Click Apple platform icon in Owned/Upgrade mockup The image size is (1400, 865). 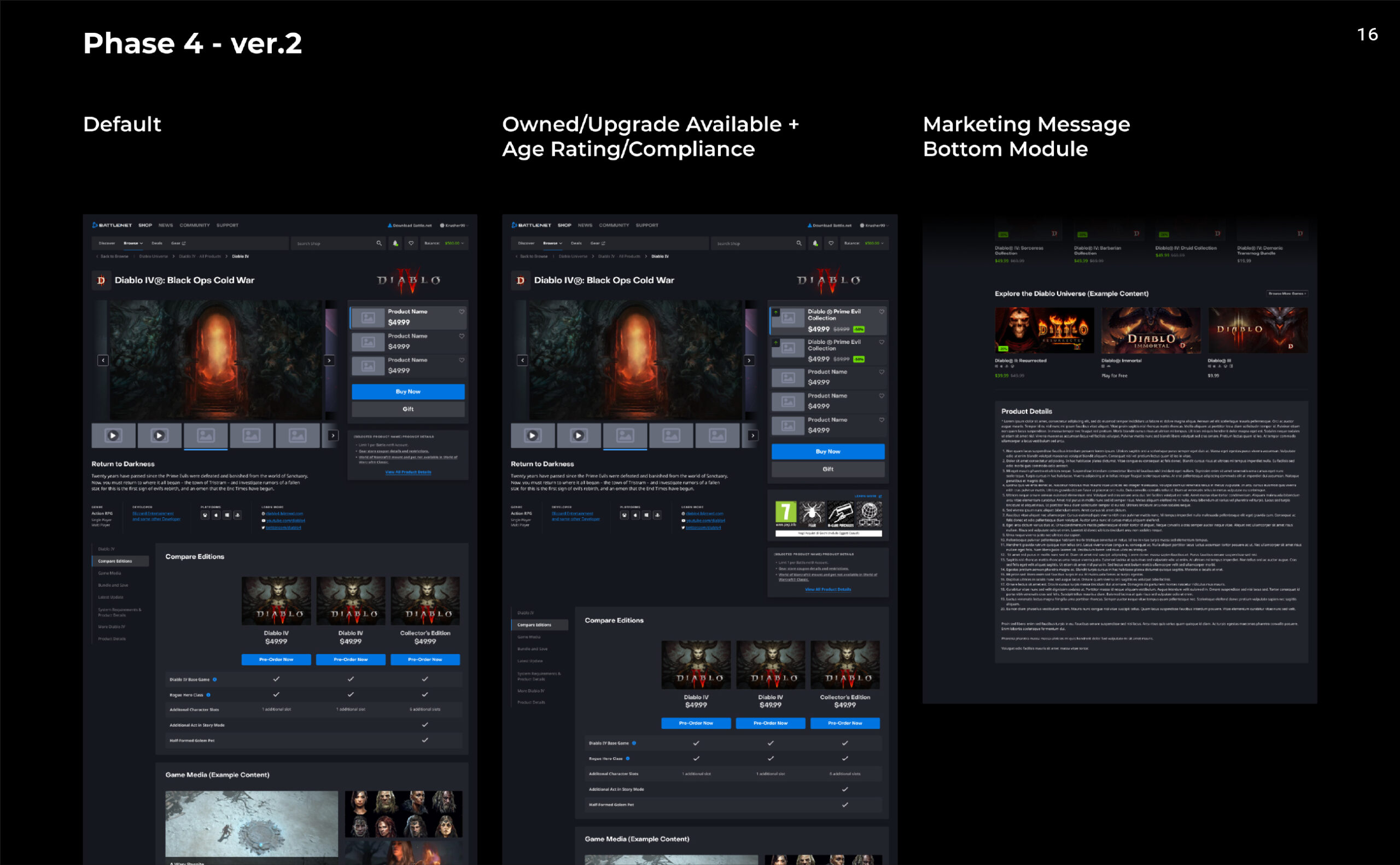point(635,515)
